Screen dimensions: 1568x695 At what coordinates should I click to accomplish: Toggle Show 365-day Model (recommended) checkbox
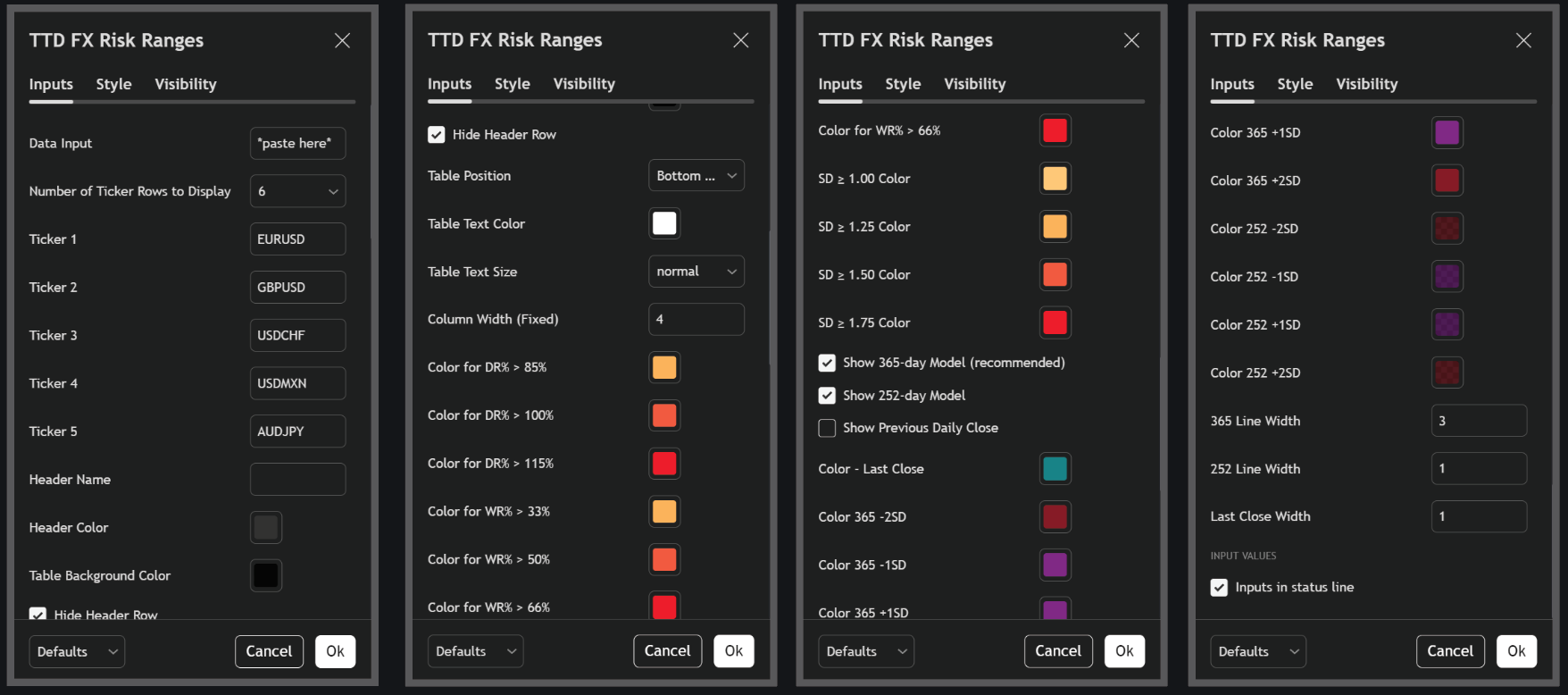[x=827, y=363]
